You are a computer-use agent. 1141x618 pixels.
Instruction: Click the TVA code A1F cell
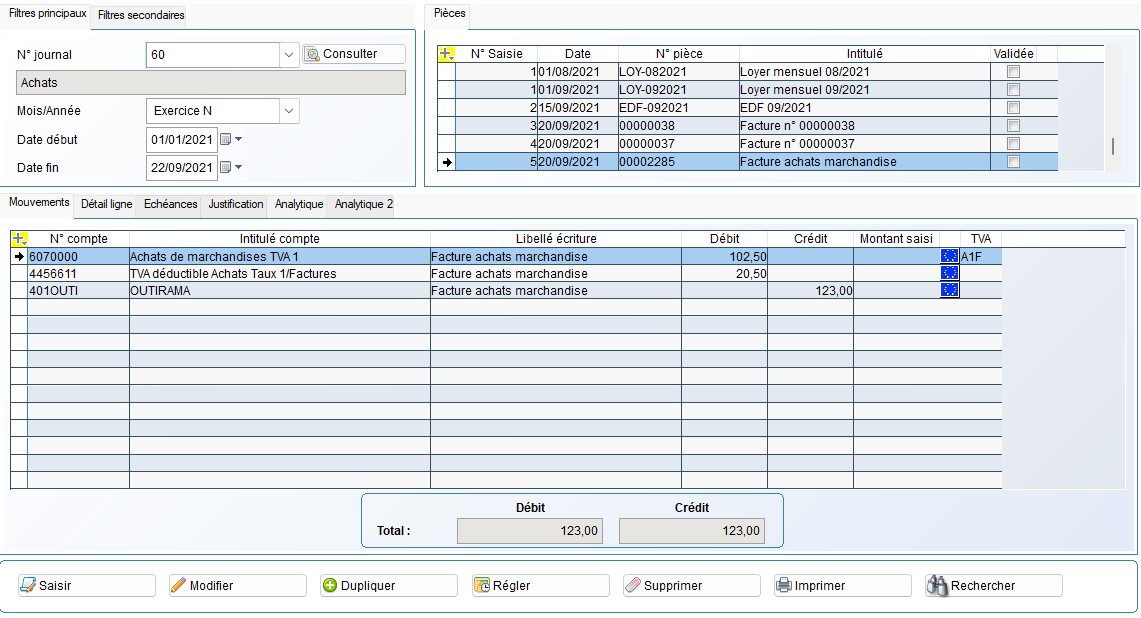(x=980, y=256)
